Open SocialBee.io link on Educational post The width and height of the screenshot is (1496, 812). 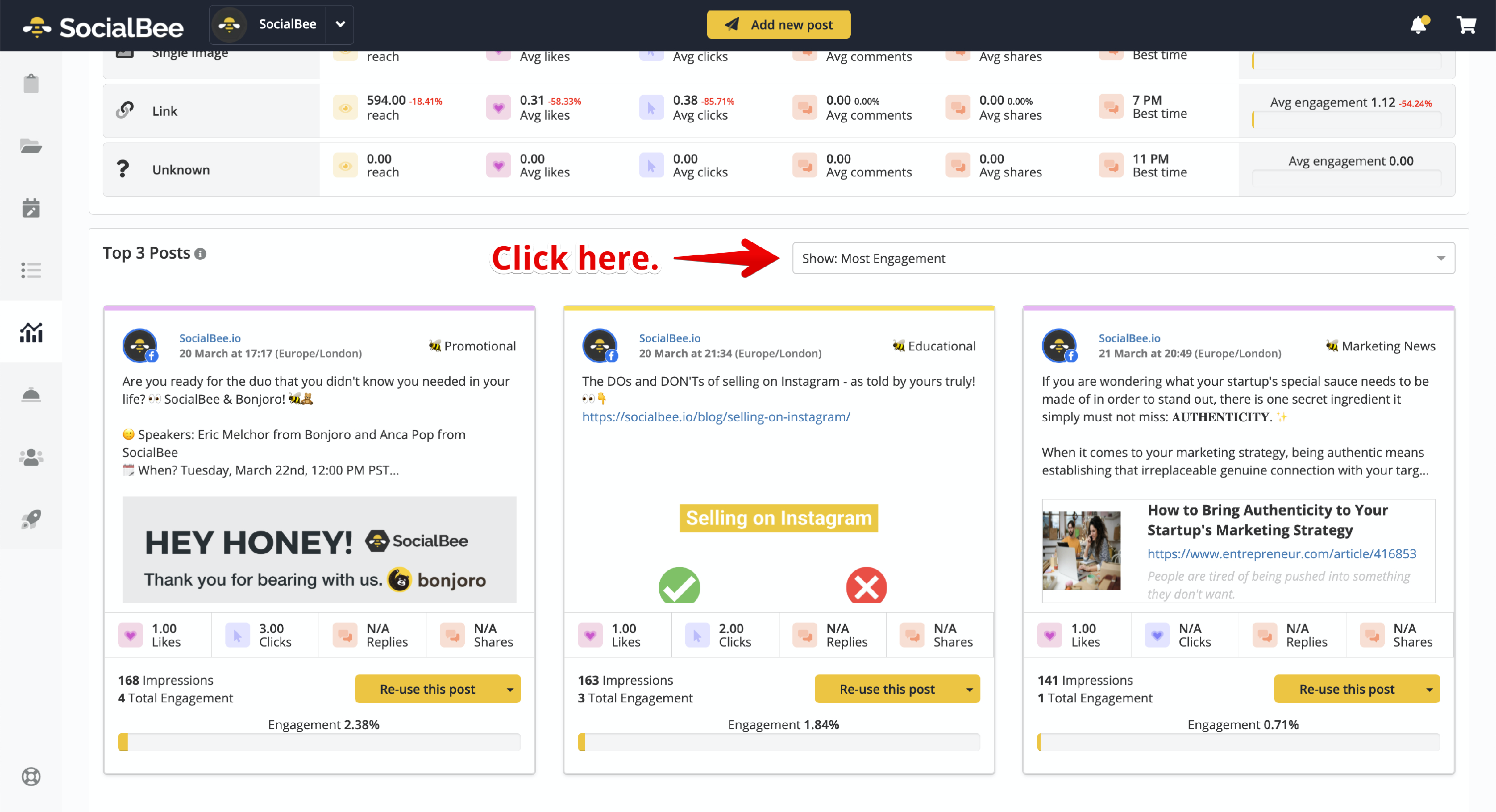(670, 338)
